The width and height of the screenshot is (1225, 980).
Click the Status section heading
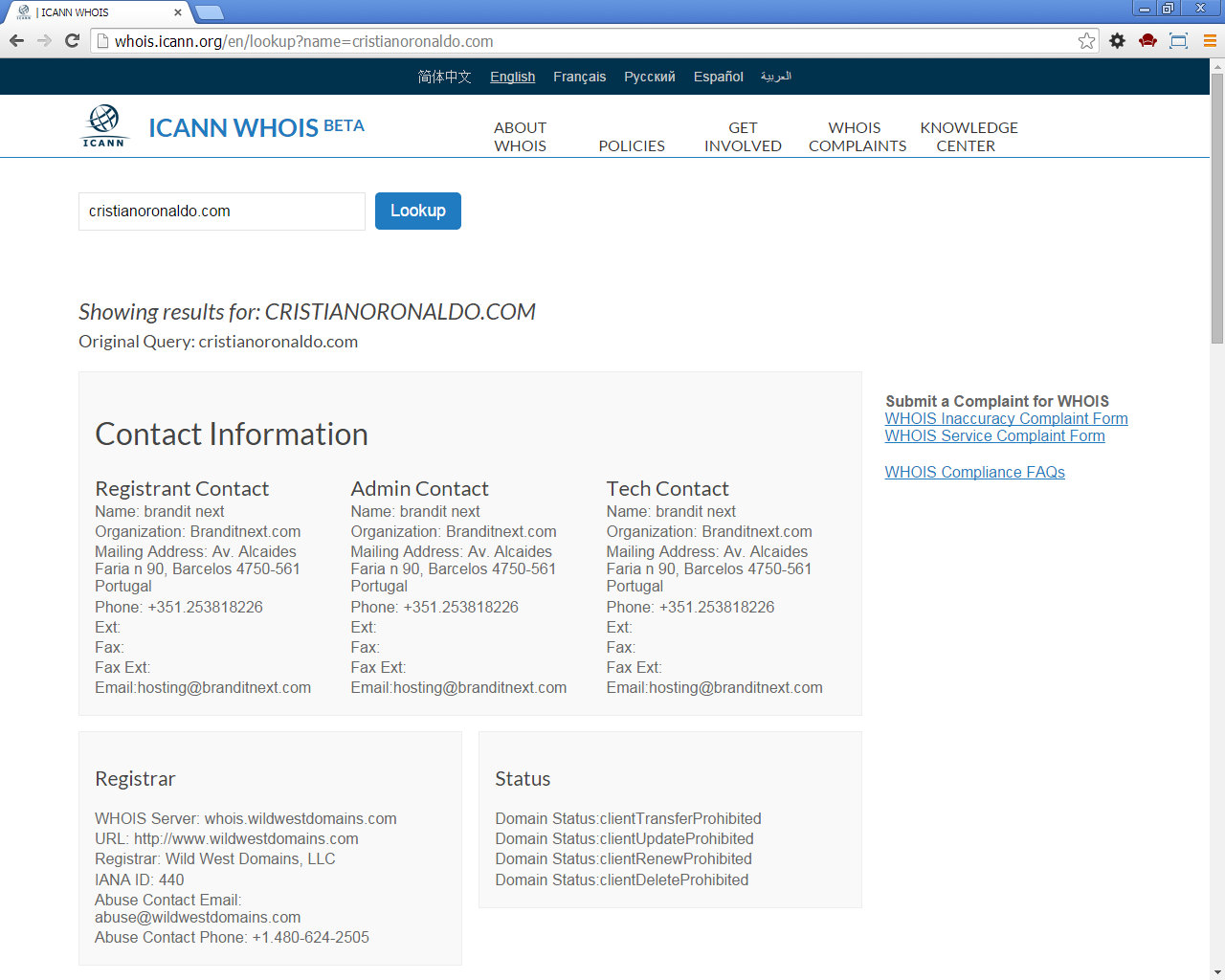523,779
